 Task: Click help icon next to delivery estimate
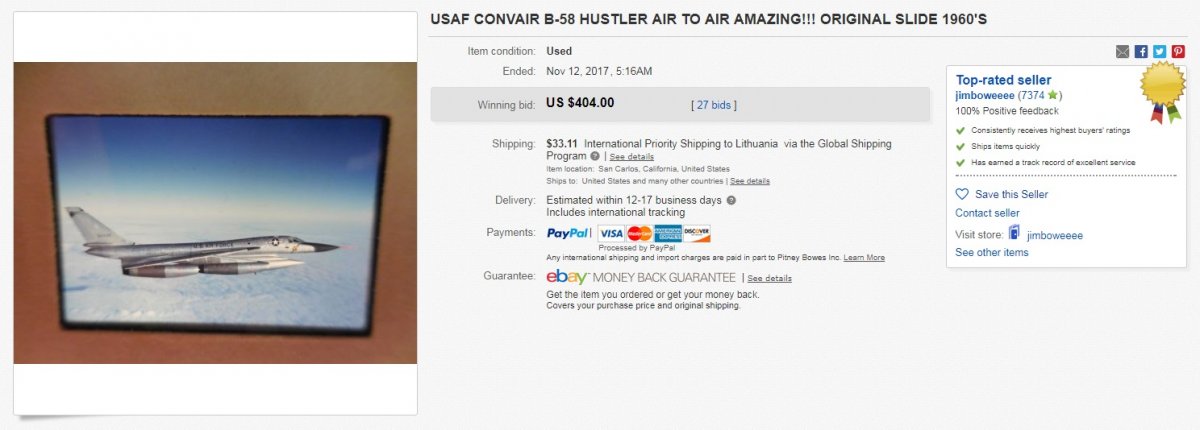(x=731, y=200)
